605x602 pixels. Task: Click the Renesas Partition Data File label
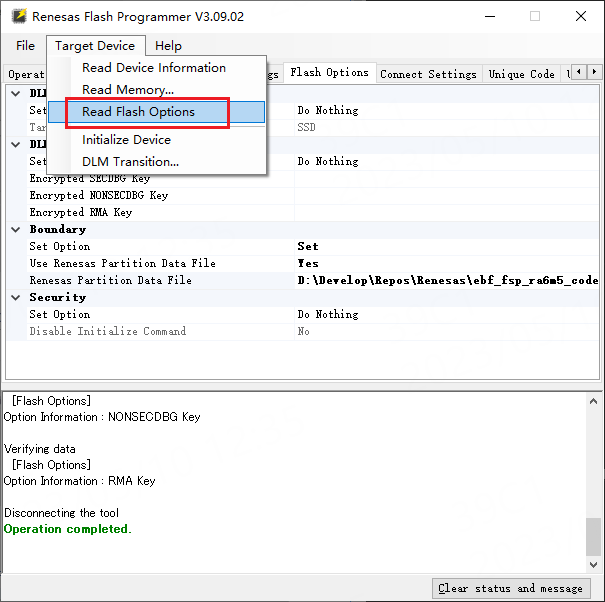110,281
